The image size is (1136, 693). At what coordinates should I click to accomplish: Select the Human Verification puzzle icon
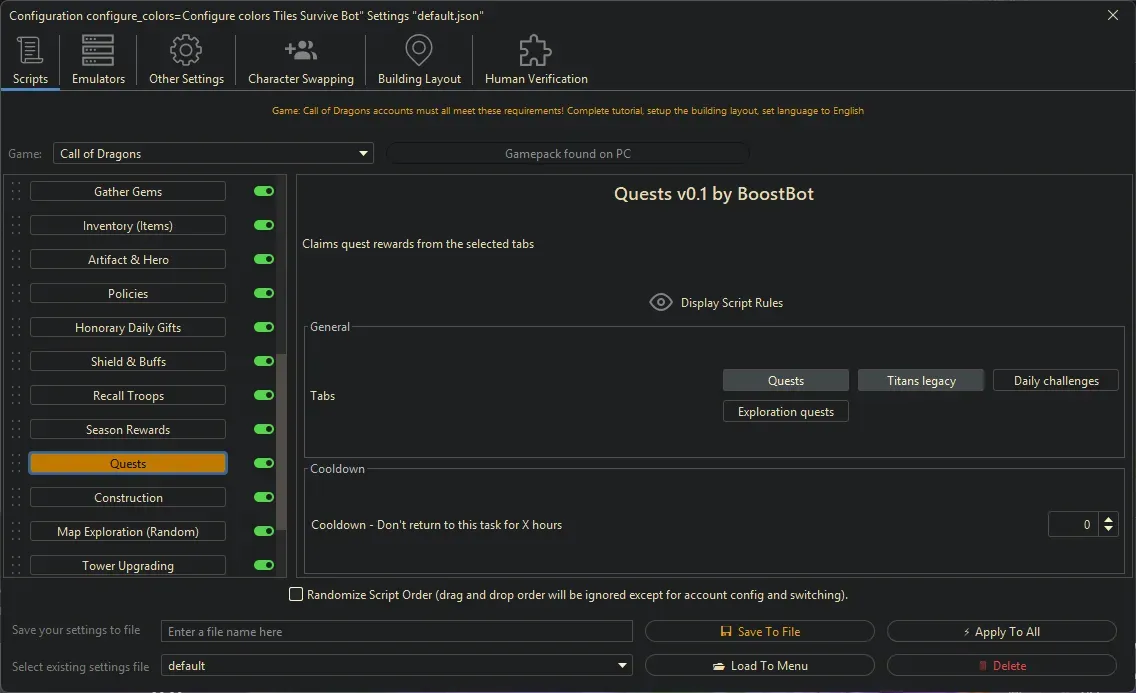(x=534, y=50)
